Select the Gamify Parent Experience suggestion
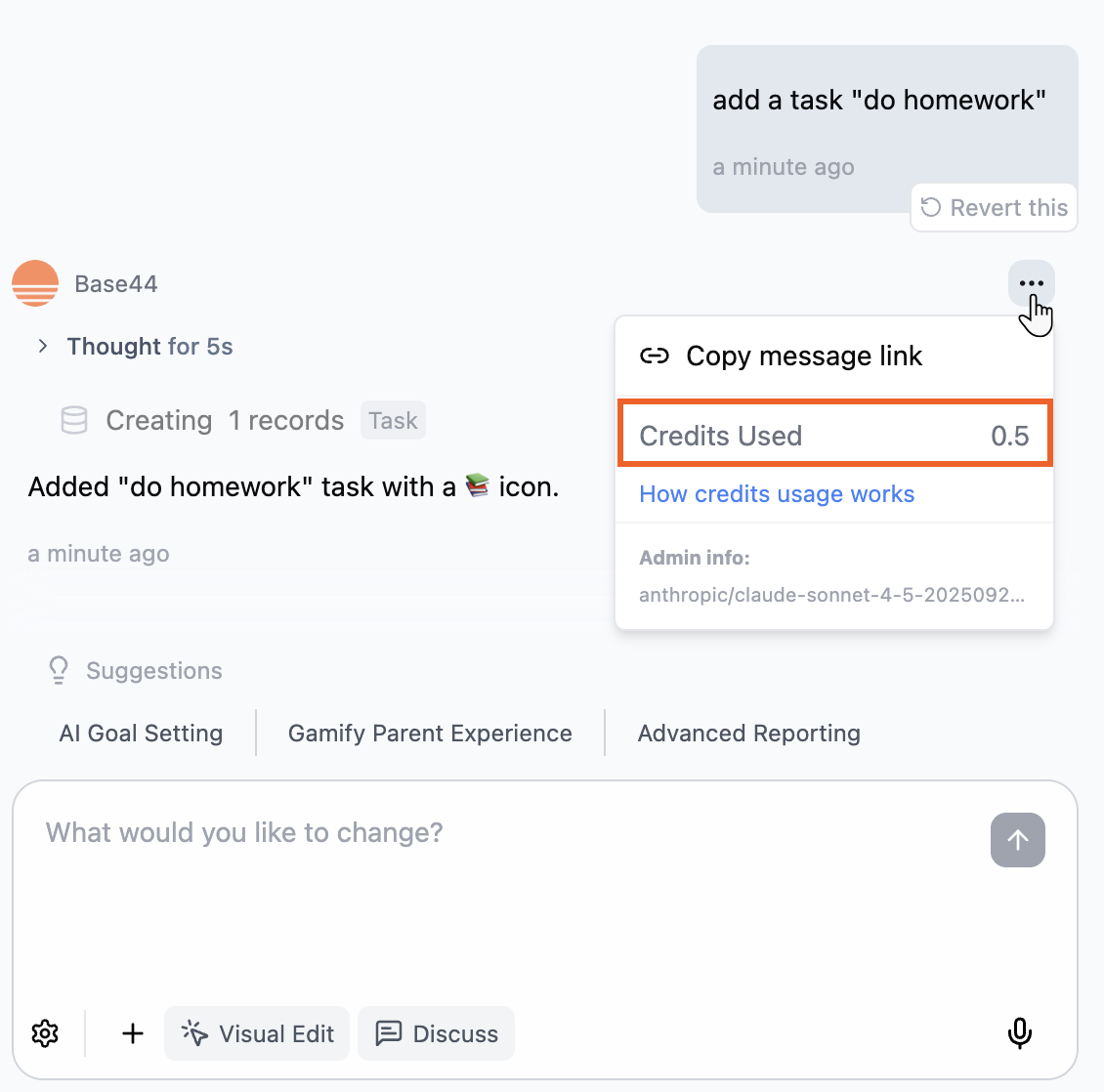 pyautogui.click(x=430, y=733)
